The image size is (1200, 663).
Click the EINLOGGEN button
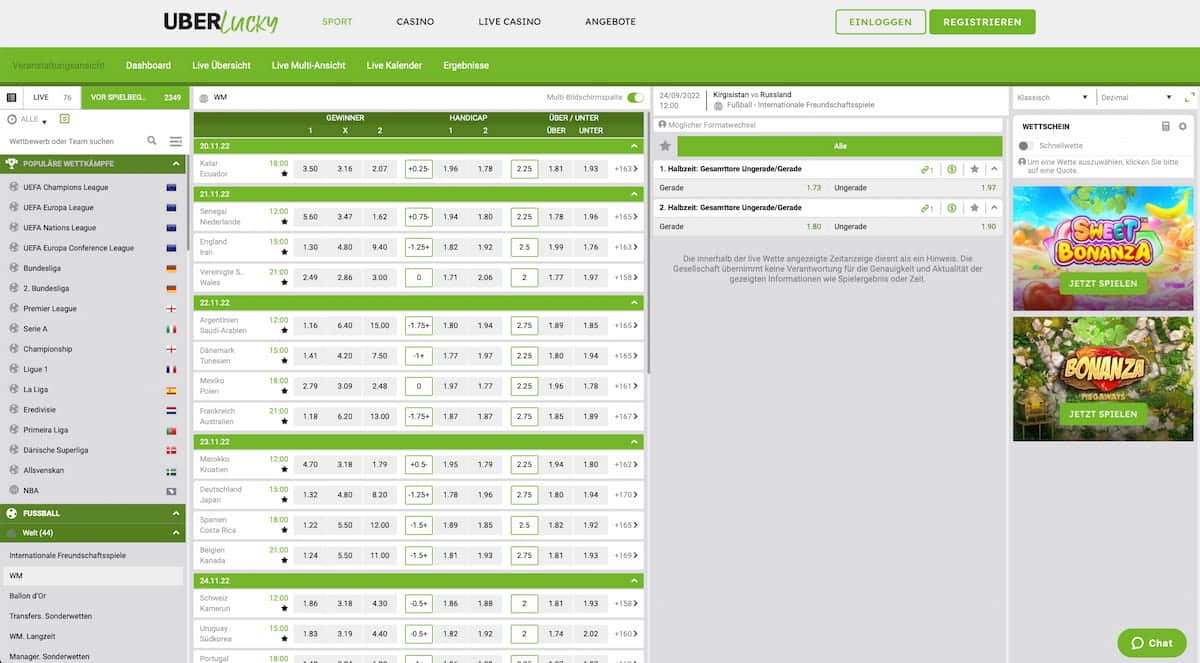point(881,22)
